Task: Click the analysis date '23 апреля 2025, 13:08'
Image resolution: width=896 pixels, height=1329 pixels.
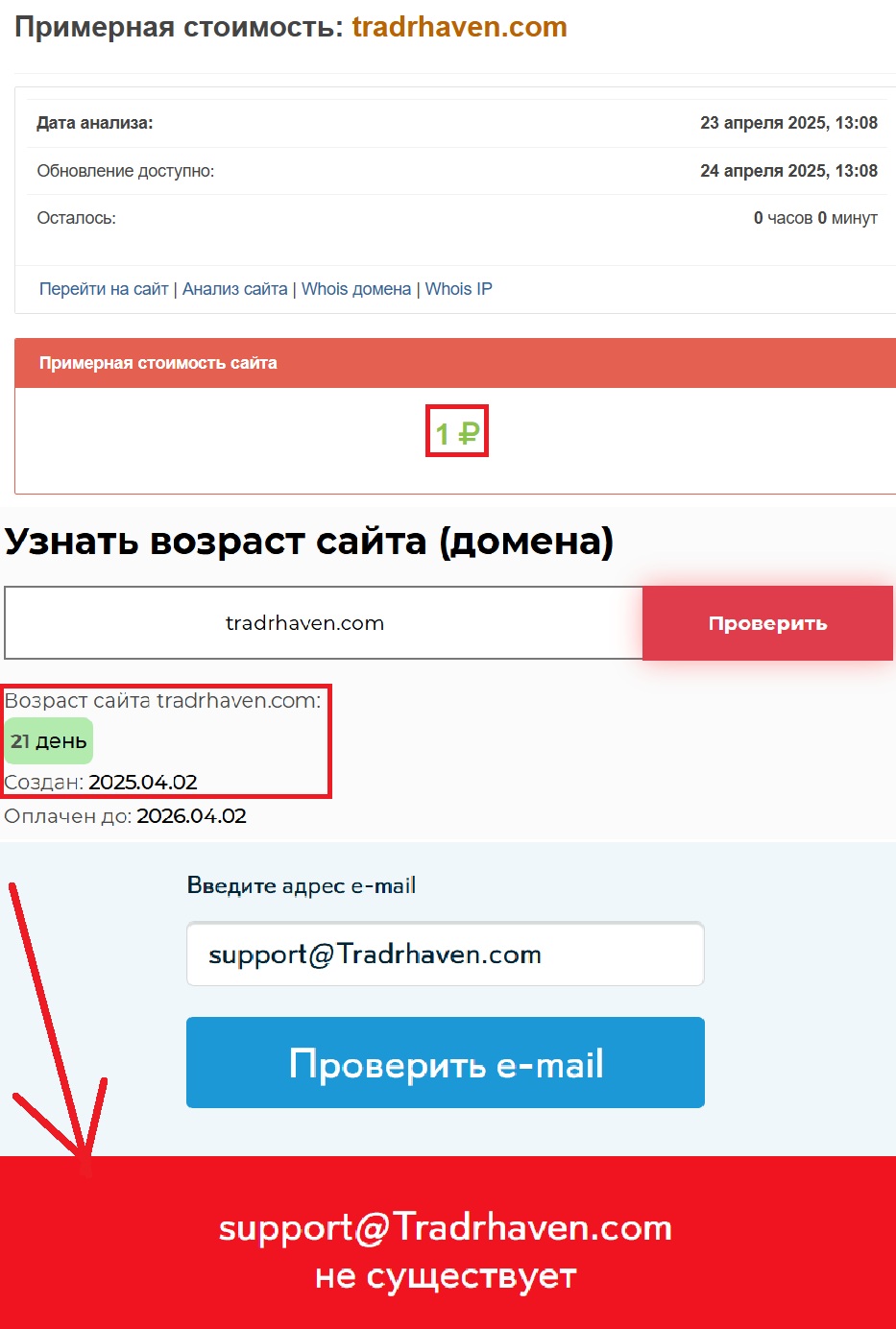Action: pyautogui.click(x=788, y=123)
